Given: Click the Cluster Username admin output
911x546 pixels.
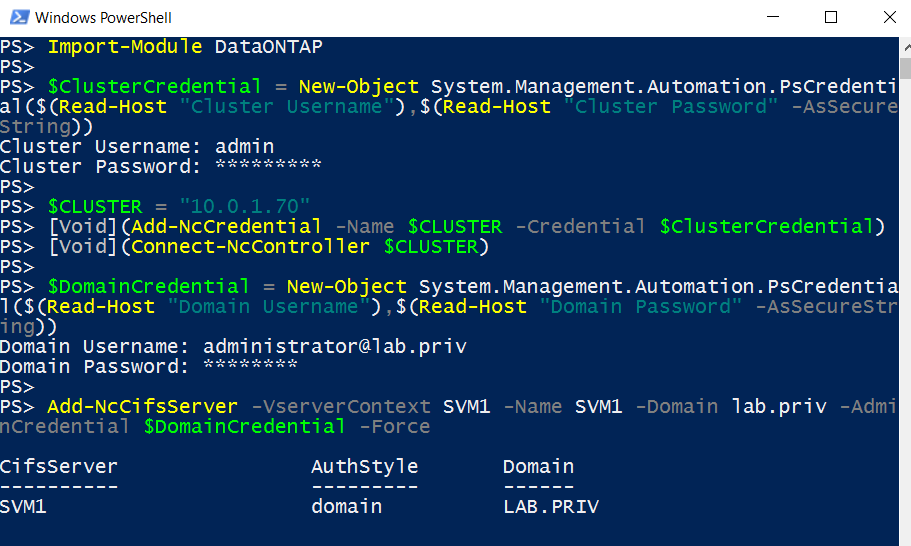Looking at the screenshot, I should coord(137,146).
